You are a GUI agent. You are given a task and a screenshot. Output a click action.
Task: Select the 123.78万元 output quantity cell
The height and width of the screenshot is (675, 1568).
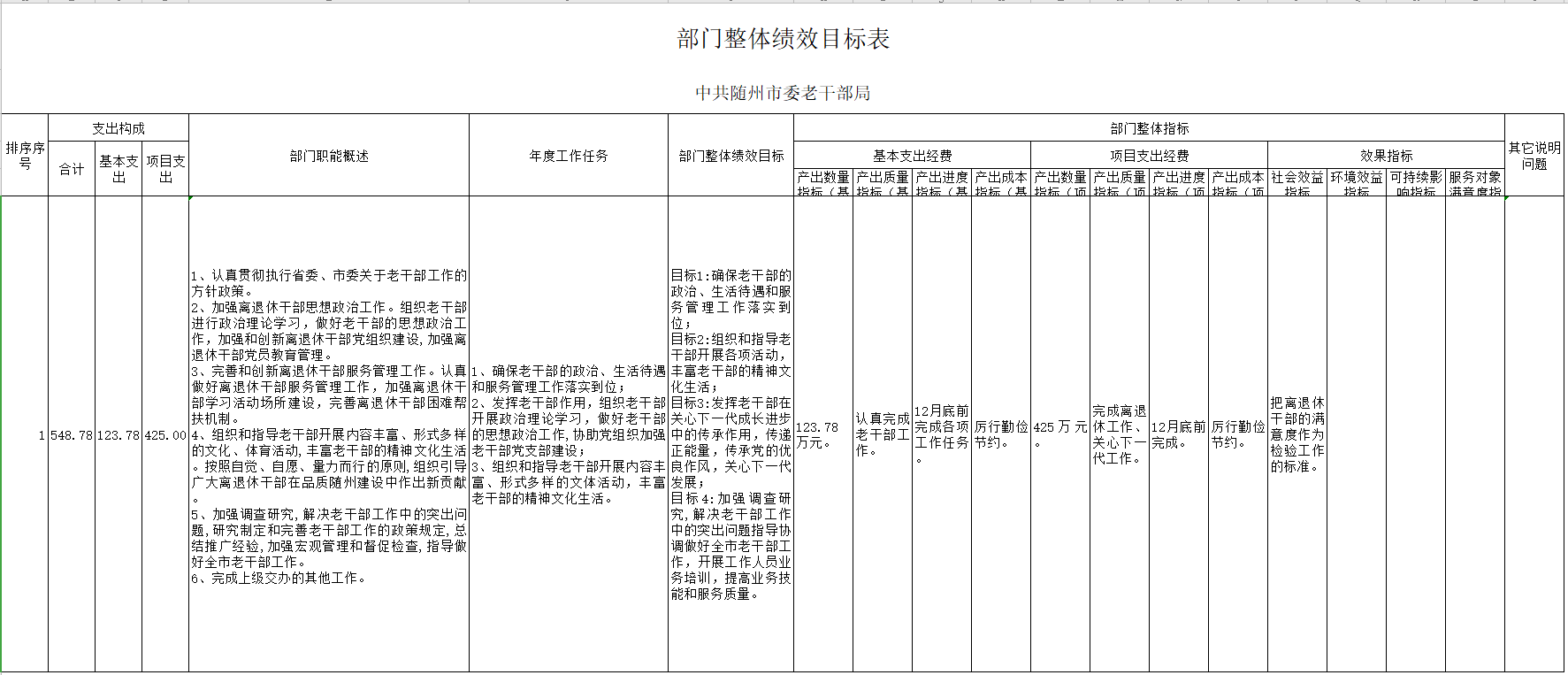(x=822, y=434)
